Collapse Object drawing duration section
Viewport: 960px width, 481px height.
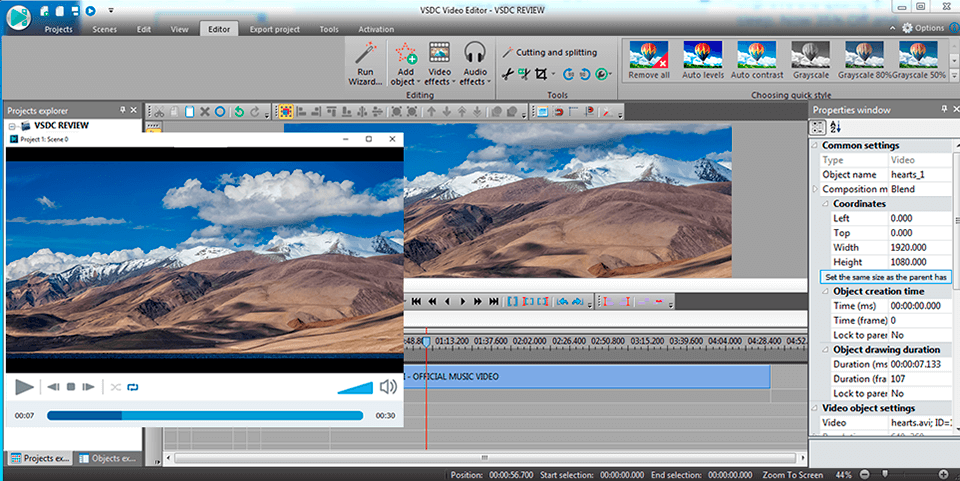pyautogui.click(x=825, y=349)
